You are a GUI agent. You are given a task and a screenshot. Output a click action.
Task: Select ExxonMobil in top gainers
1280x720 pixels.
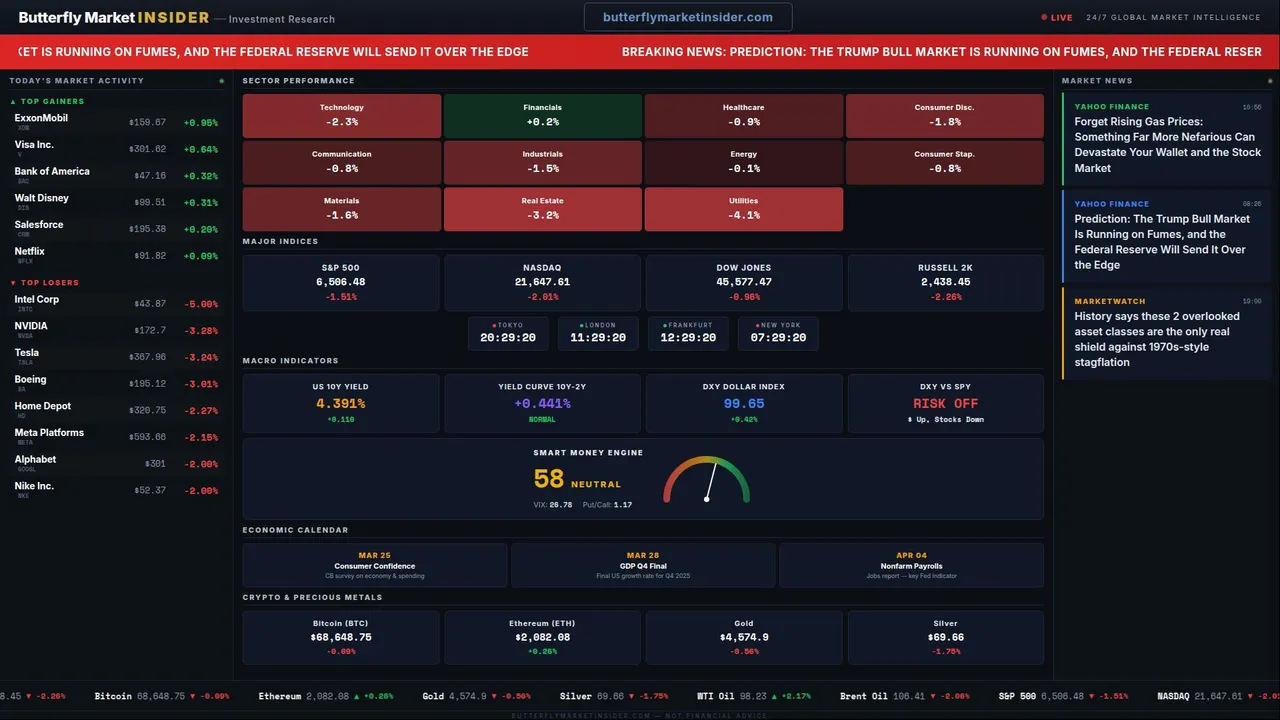(116, 122)
